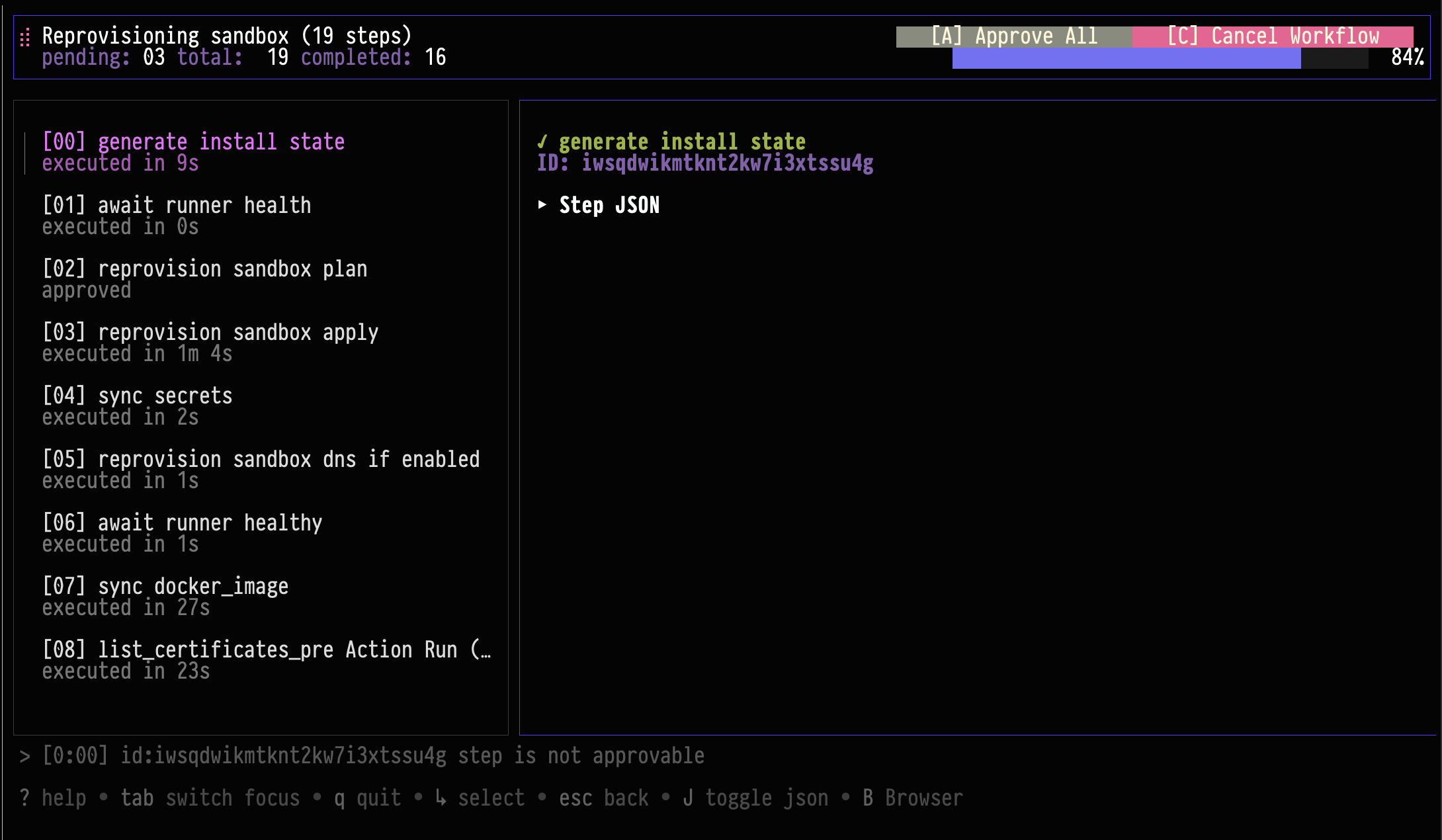Click the 84% workflow progress bar
1442x840 pixels.
pos(1160,58)
